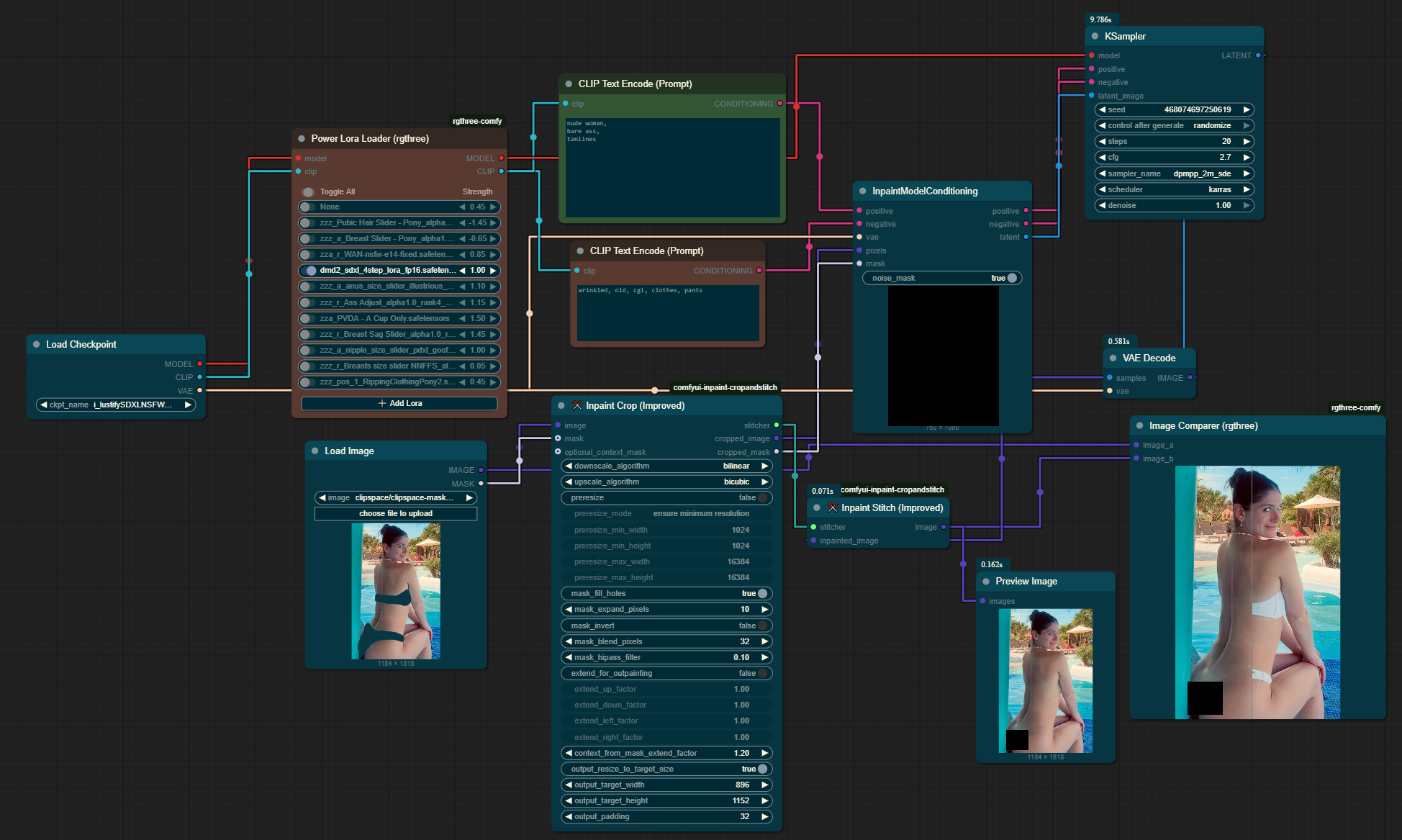1402x840 pixels.
Task: Switch on Toggle All in Power Lora Loader
Action: click(x=309, y=191)
